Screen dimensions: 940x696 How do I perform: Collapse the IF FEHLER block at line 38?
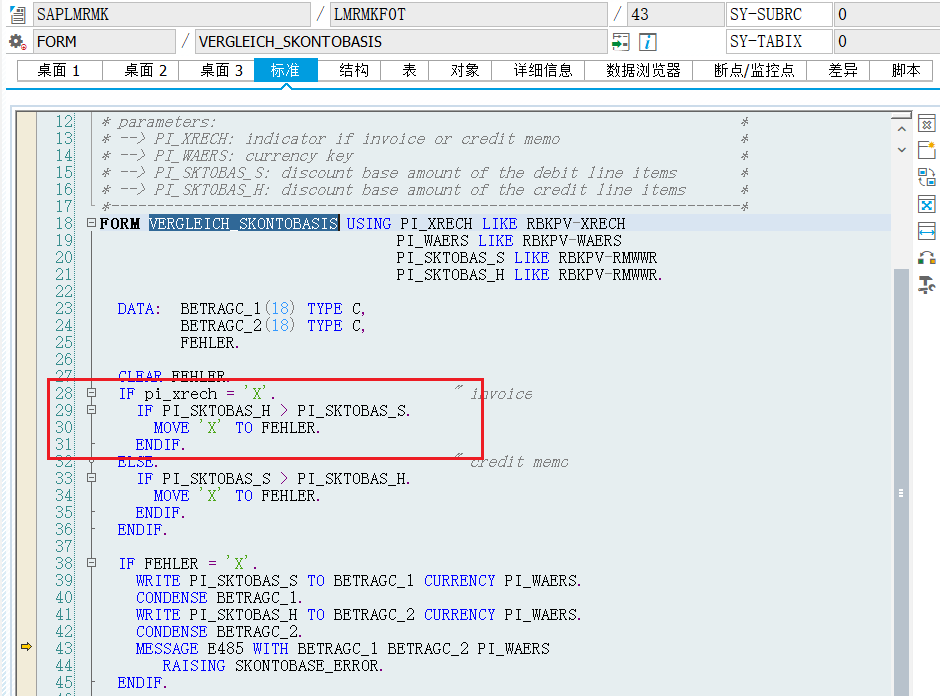[x=91, y=564]
